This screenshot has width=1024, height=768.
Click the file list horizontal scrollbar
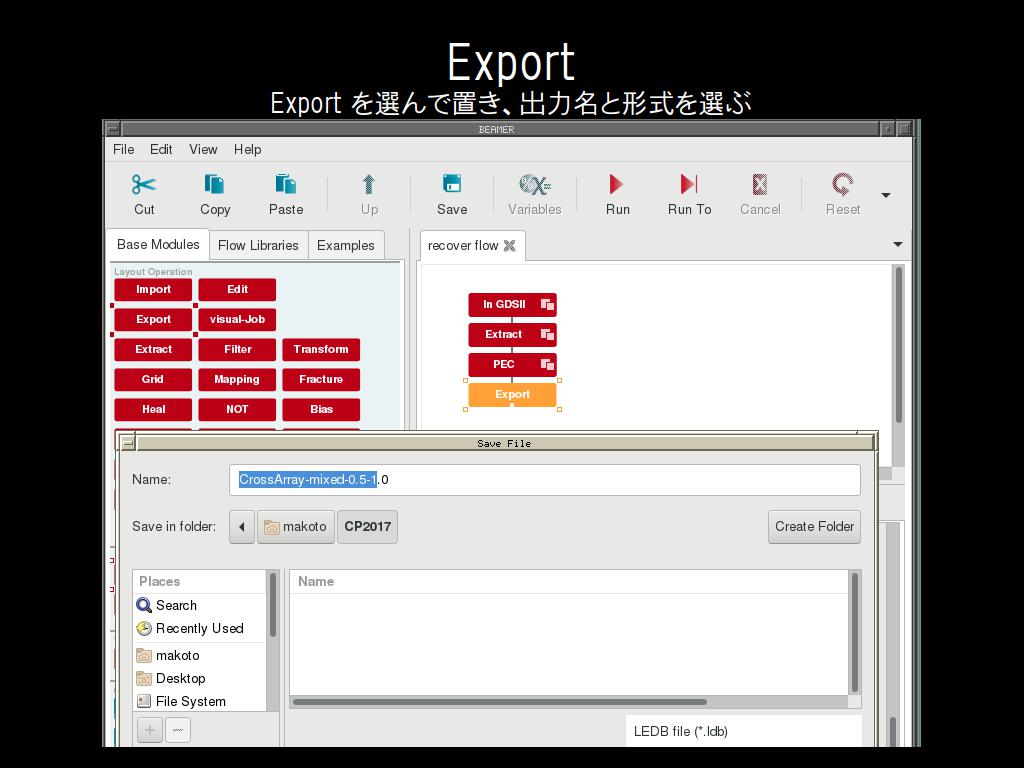coord(500,702)
